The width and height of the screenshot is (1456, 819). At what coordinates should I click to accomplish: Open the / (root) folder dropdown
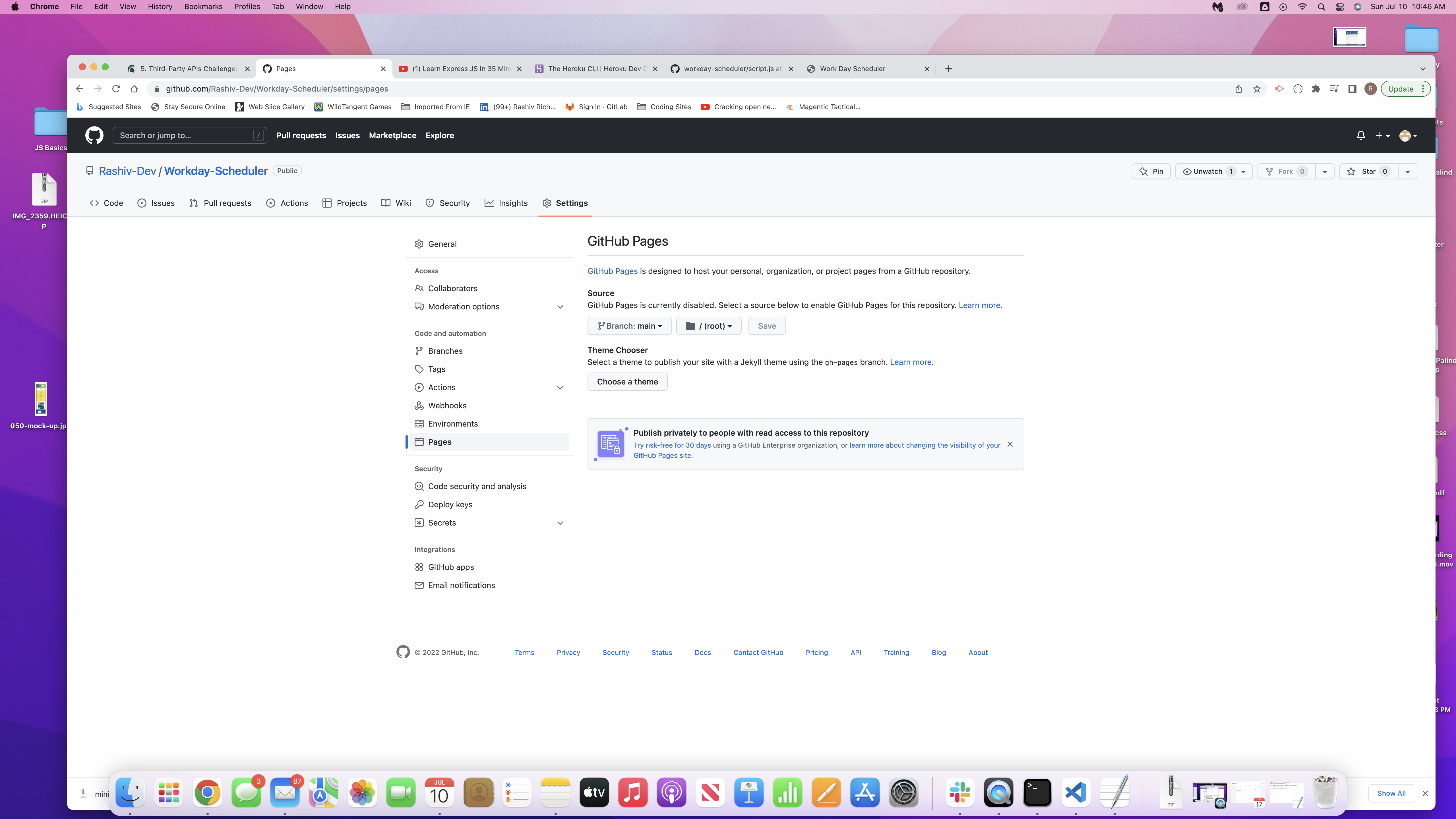click(709, 326)
